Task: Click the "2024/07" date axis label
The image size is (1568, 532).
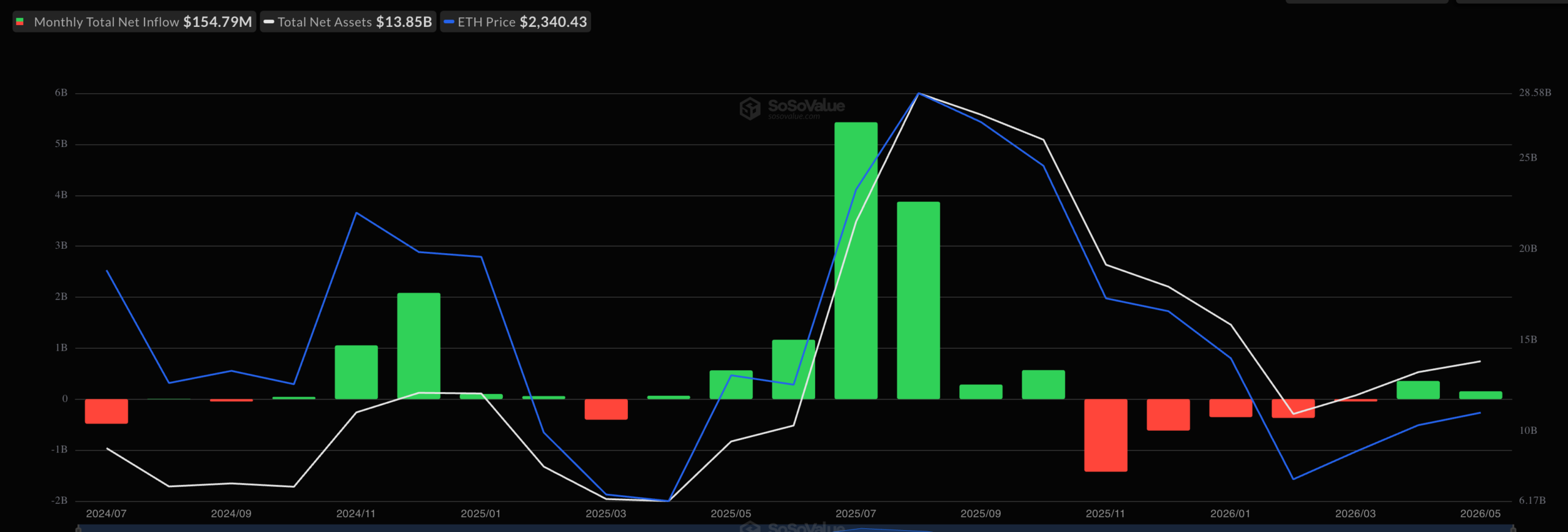Action: pos(107,514)
